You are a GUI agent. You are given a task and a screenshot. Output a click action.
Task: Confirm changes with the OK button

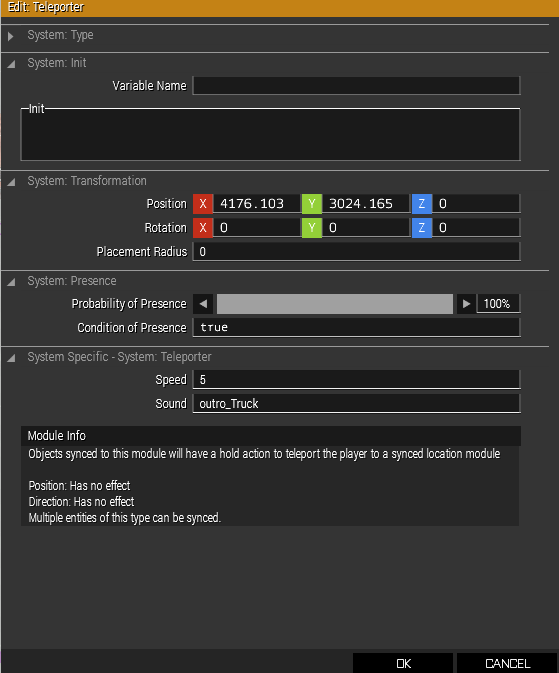click(403, 663)
